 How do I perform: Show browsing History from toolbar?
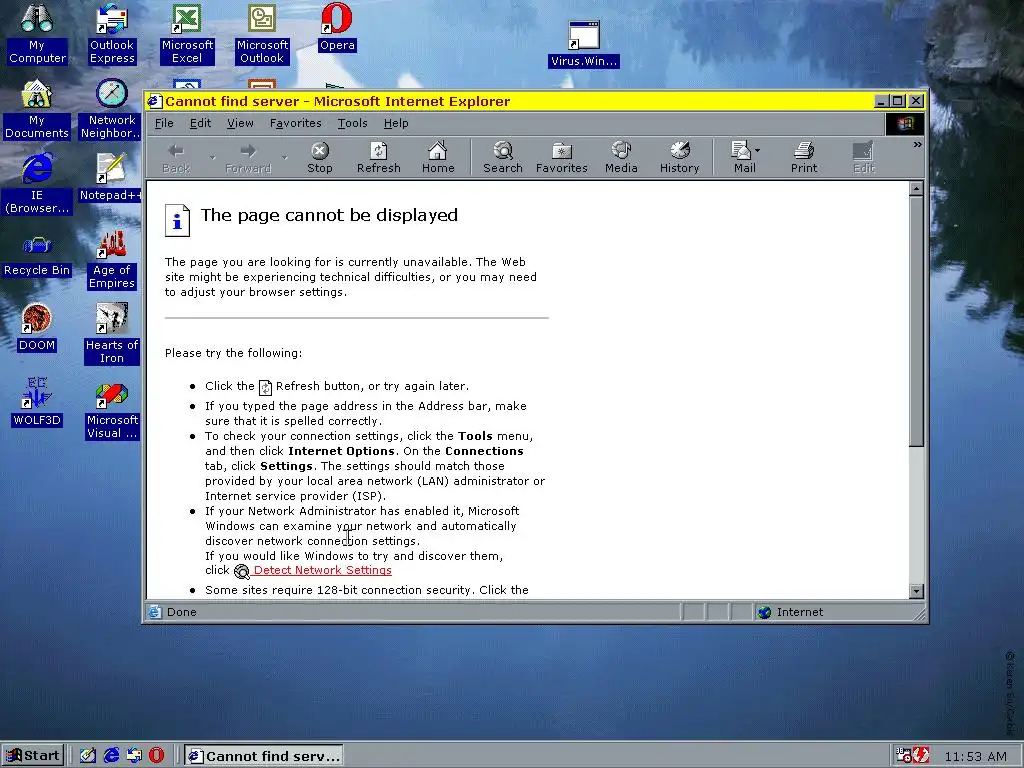point(679,158)
